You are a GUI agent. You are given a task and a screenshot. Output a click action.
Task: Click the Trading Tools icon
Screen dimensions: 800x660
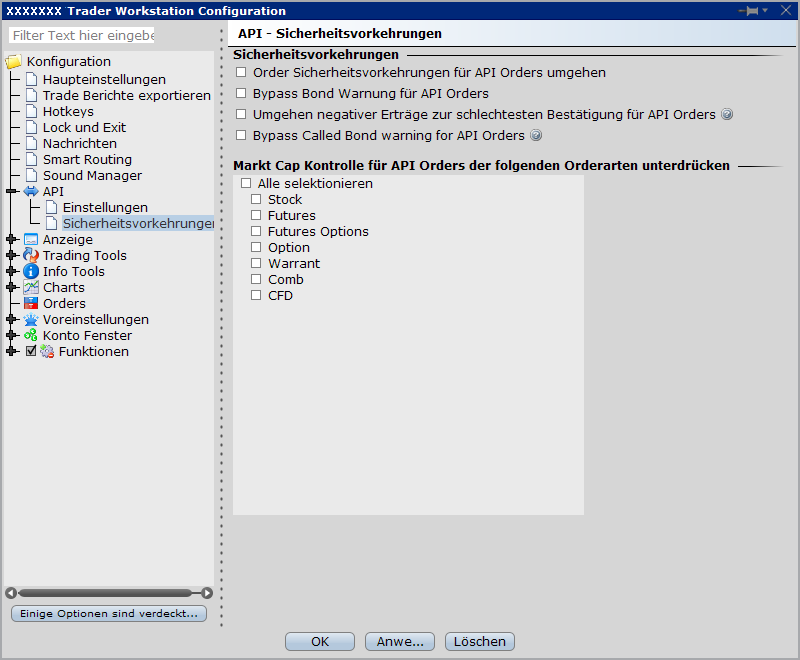(x=31, y=256)
